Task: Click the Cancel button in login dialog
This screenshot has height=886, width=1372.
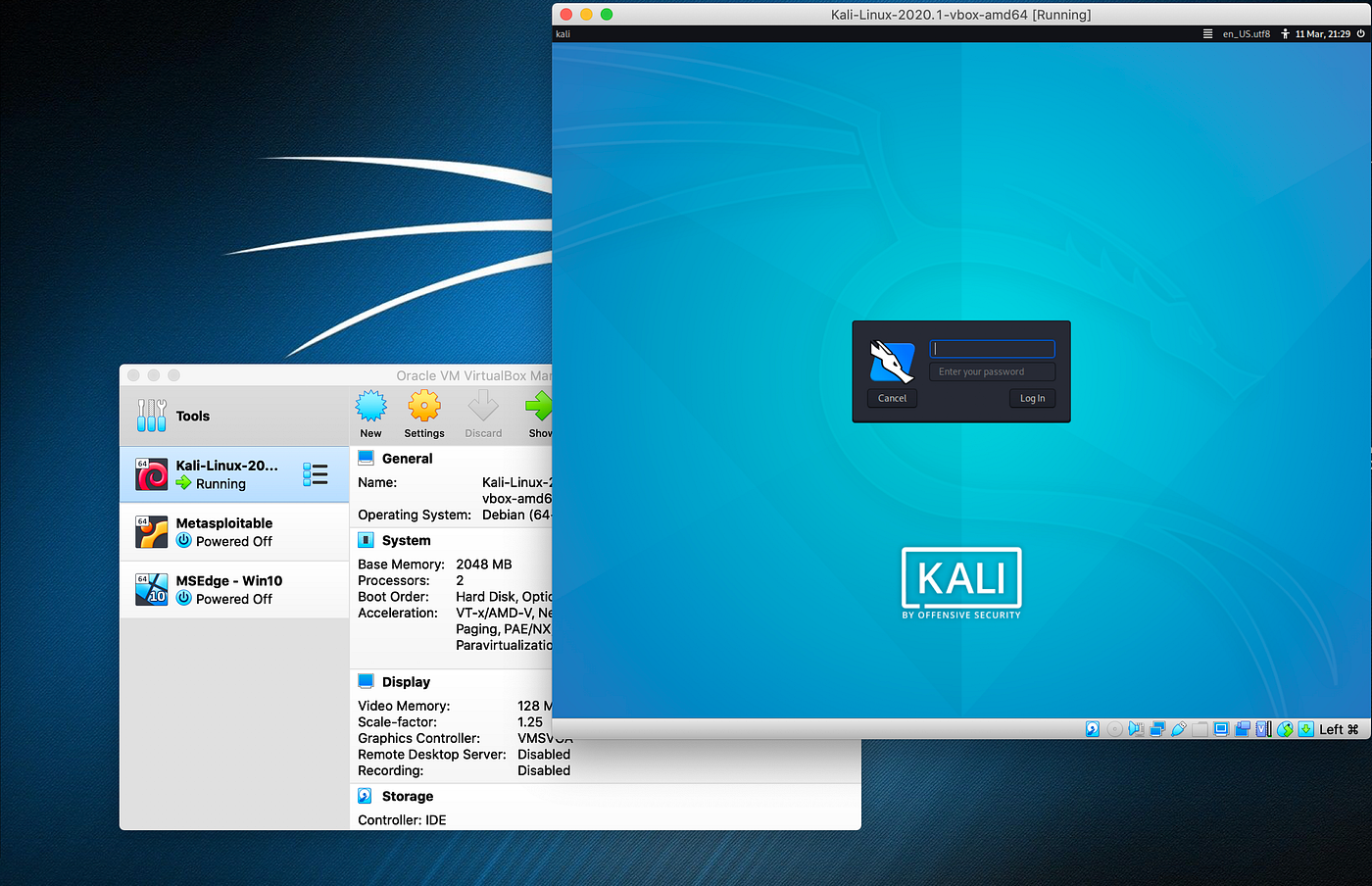Action: click(x=891, y=398)
